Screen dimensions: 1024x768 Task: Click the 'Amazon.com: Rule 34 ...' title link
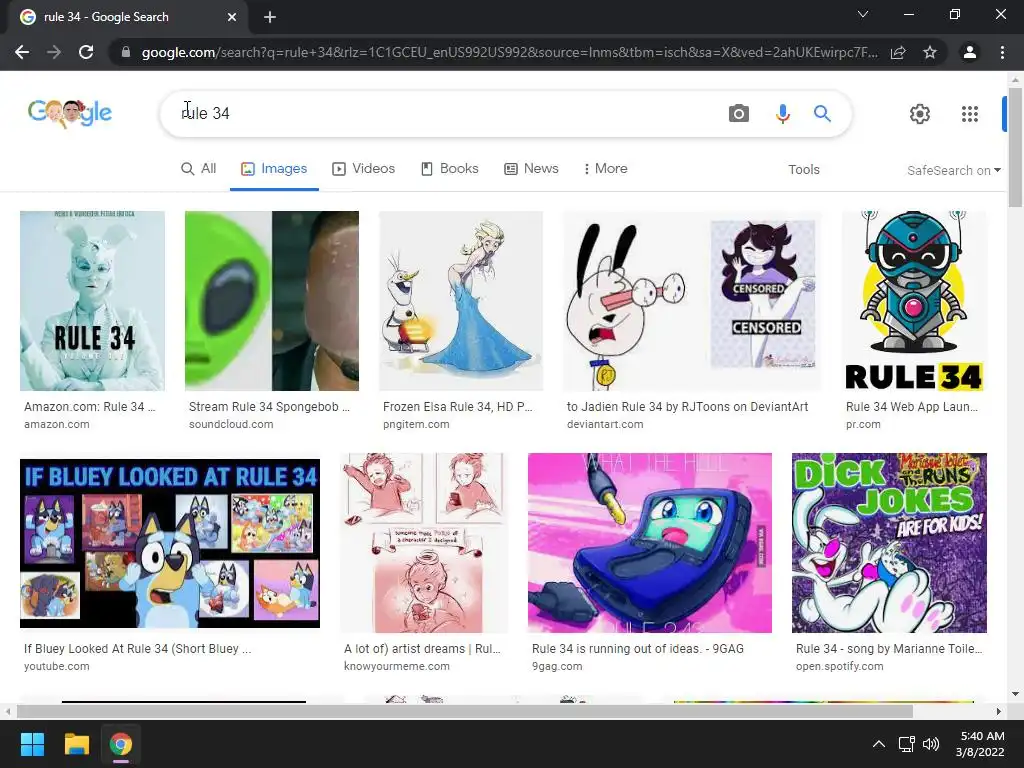[x=90, y=407]
